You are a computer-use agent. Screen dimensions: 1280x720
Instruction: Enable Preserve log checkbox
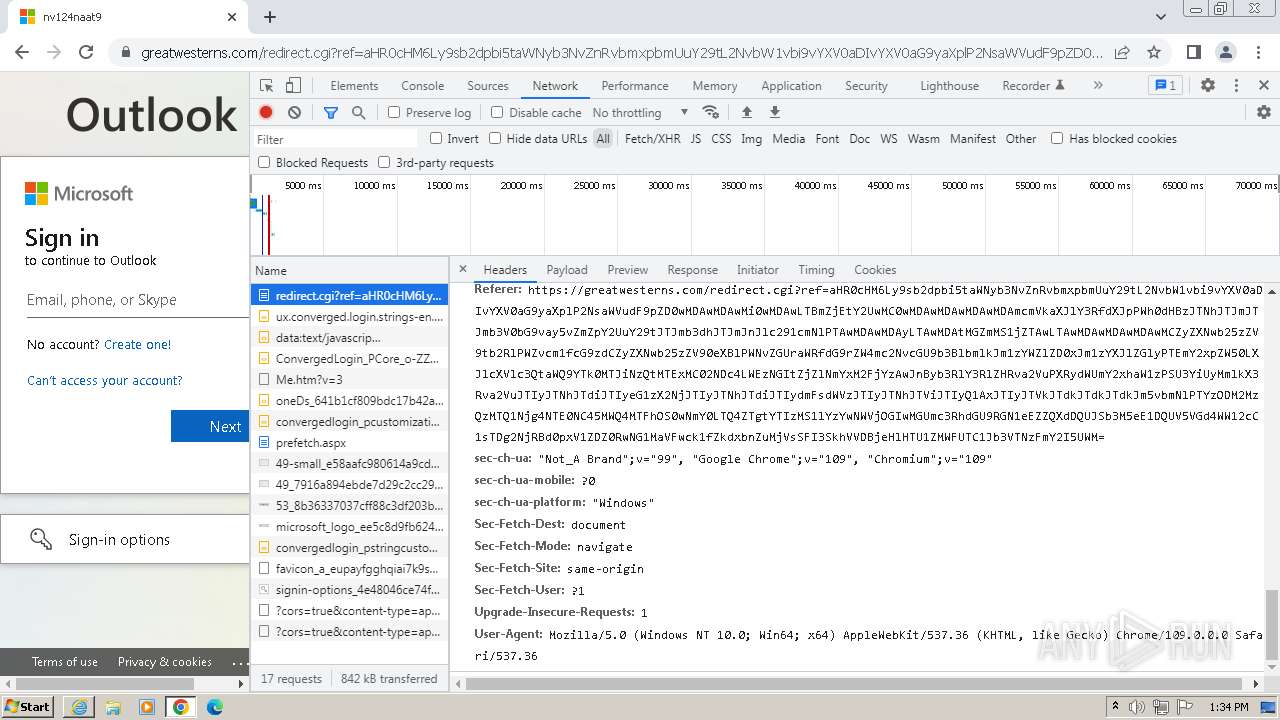click(394, 113)
